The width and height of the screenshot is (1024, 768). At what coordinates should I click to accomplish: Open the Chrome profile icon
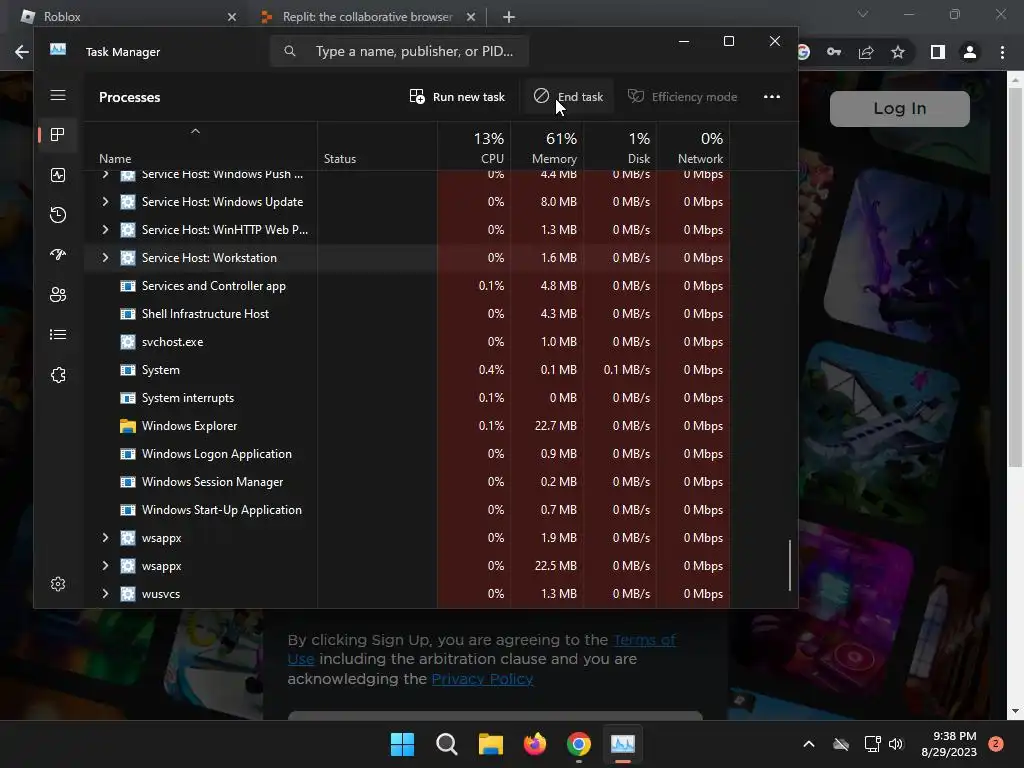click(970, 52)
